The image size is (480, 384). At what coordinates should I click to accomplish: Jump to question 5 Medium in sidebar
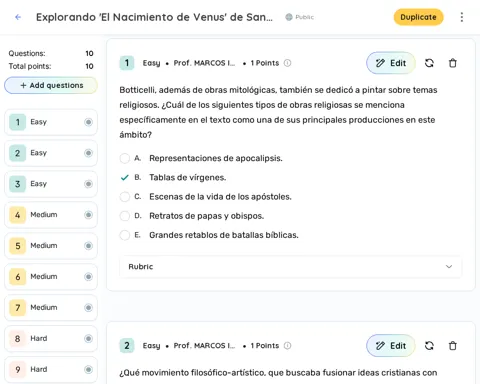(x=51, y=246)
